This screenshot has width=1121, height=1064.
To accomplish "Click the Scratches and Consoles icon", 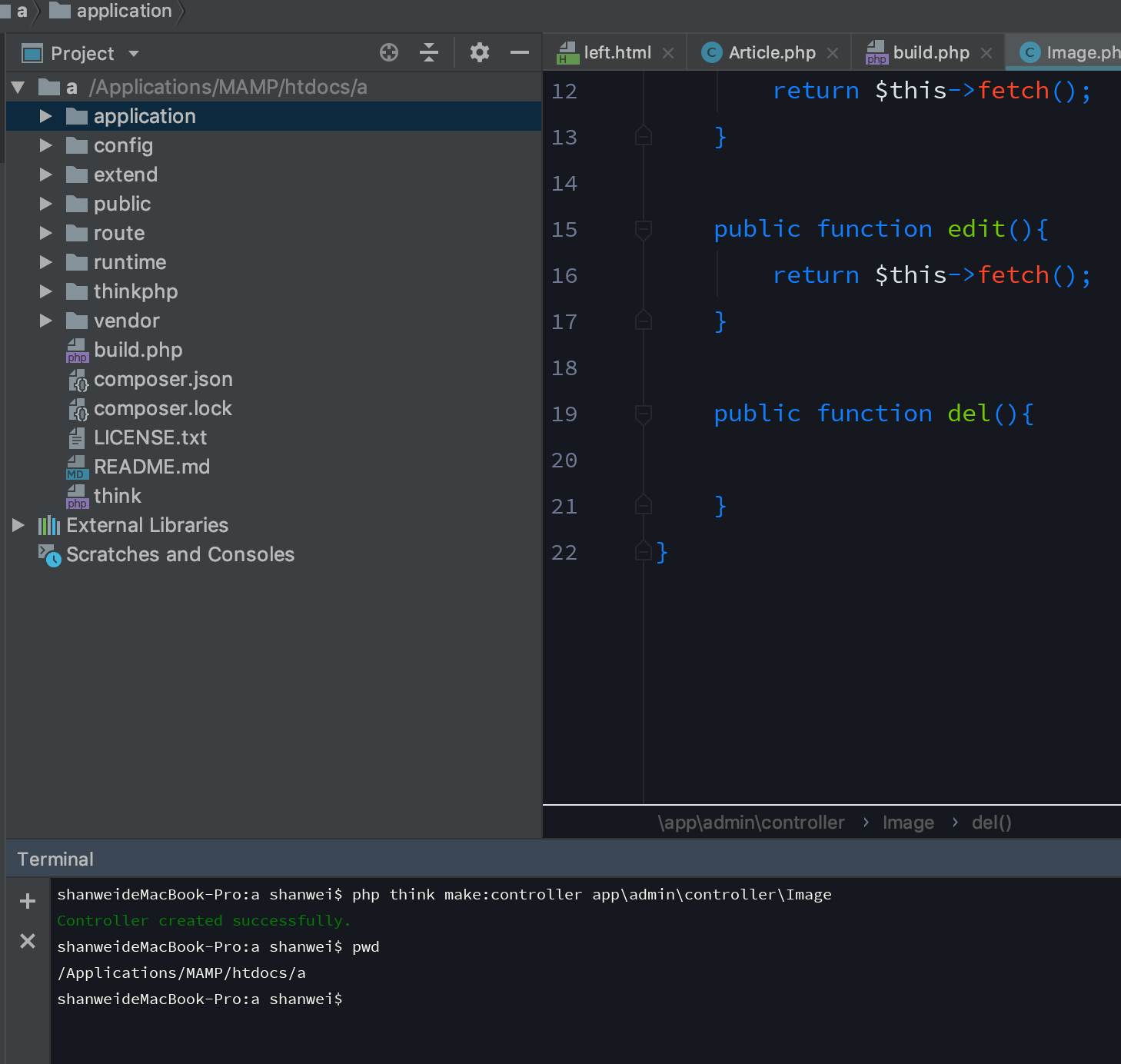I will 49,555.
